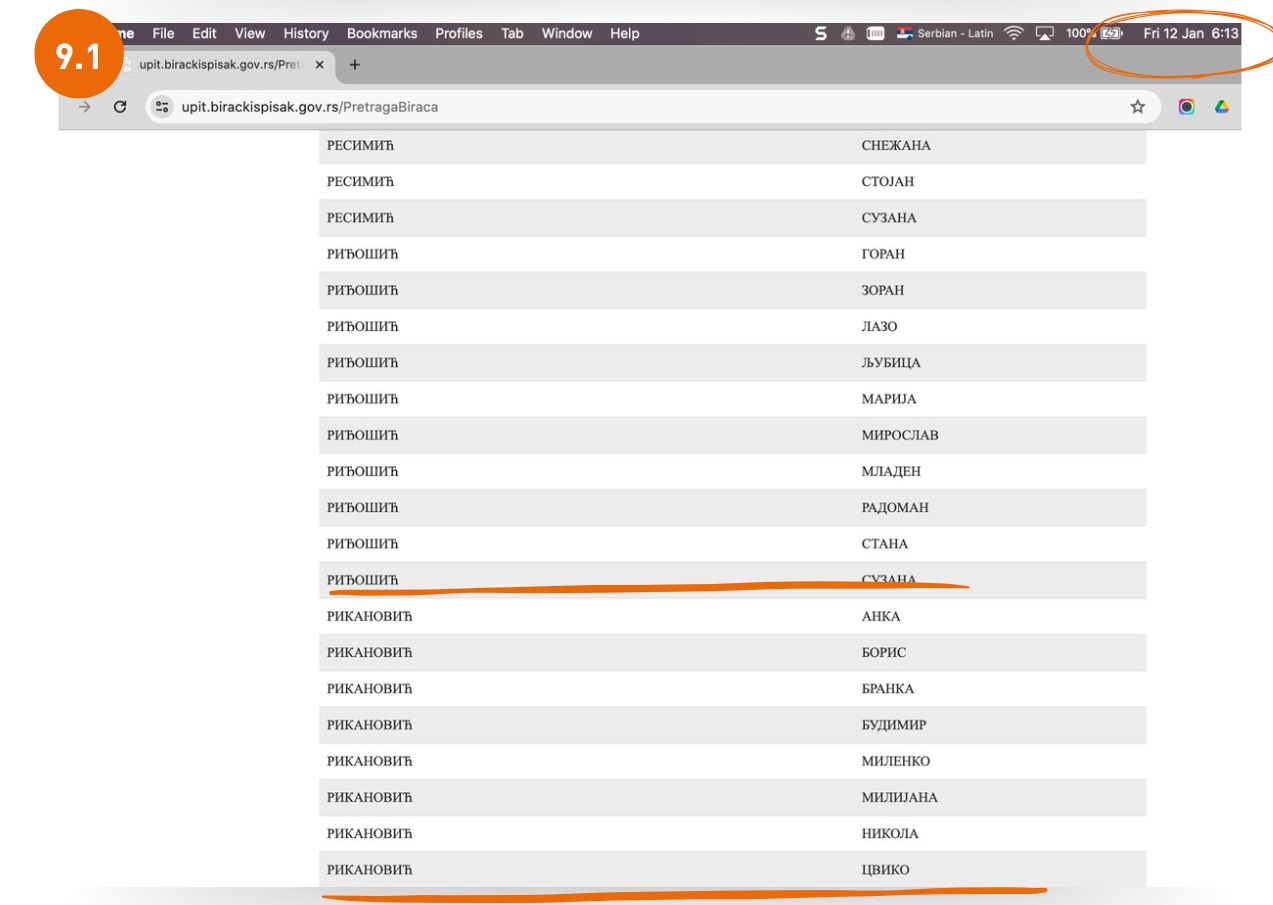Click the triangle warning status icon
1273x905 pixels.
pyautogui.click(x=848, y=33)
